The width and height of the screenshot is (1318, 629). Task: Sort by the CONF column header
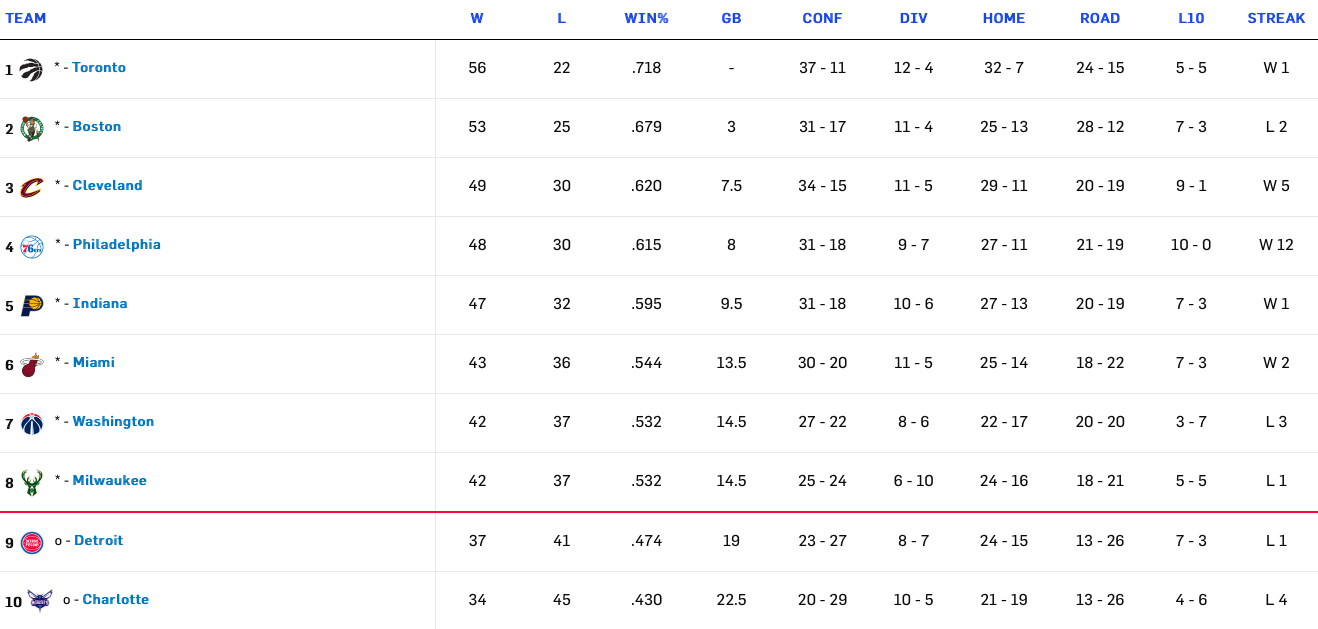pos(822,18)
